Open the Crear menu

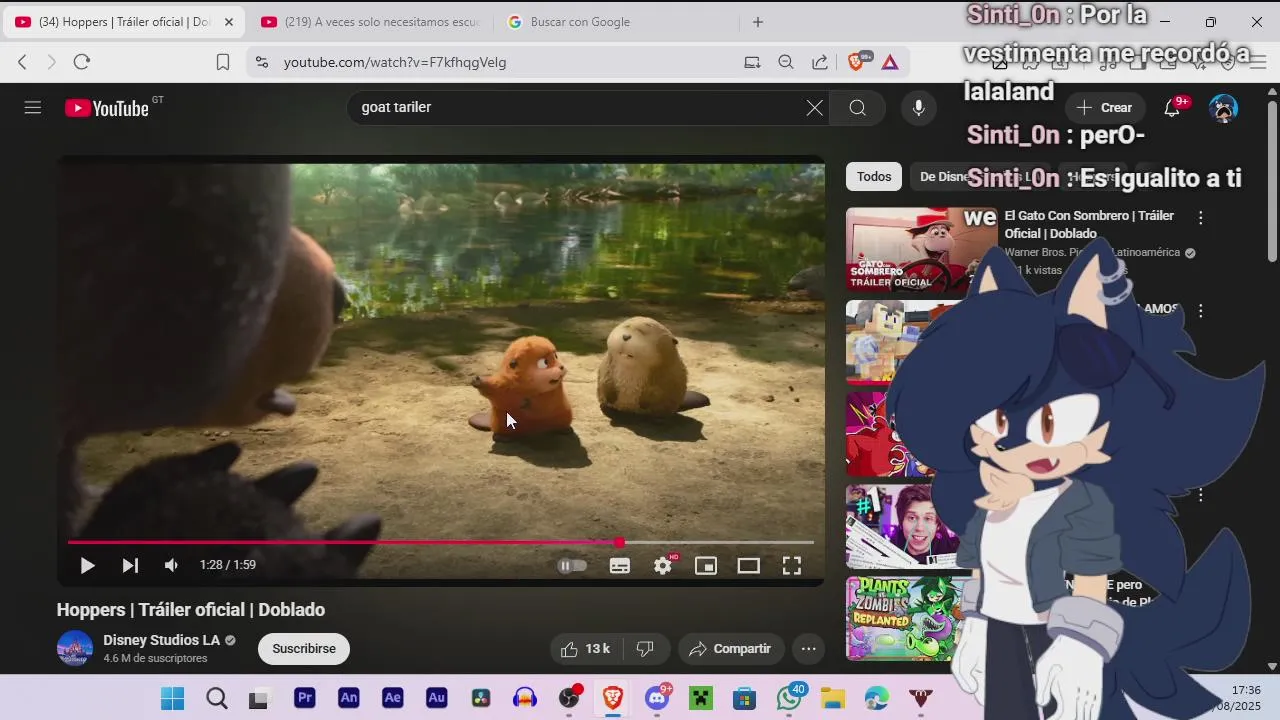coord(1105,108)
